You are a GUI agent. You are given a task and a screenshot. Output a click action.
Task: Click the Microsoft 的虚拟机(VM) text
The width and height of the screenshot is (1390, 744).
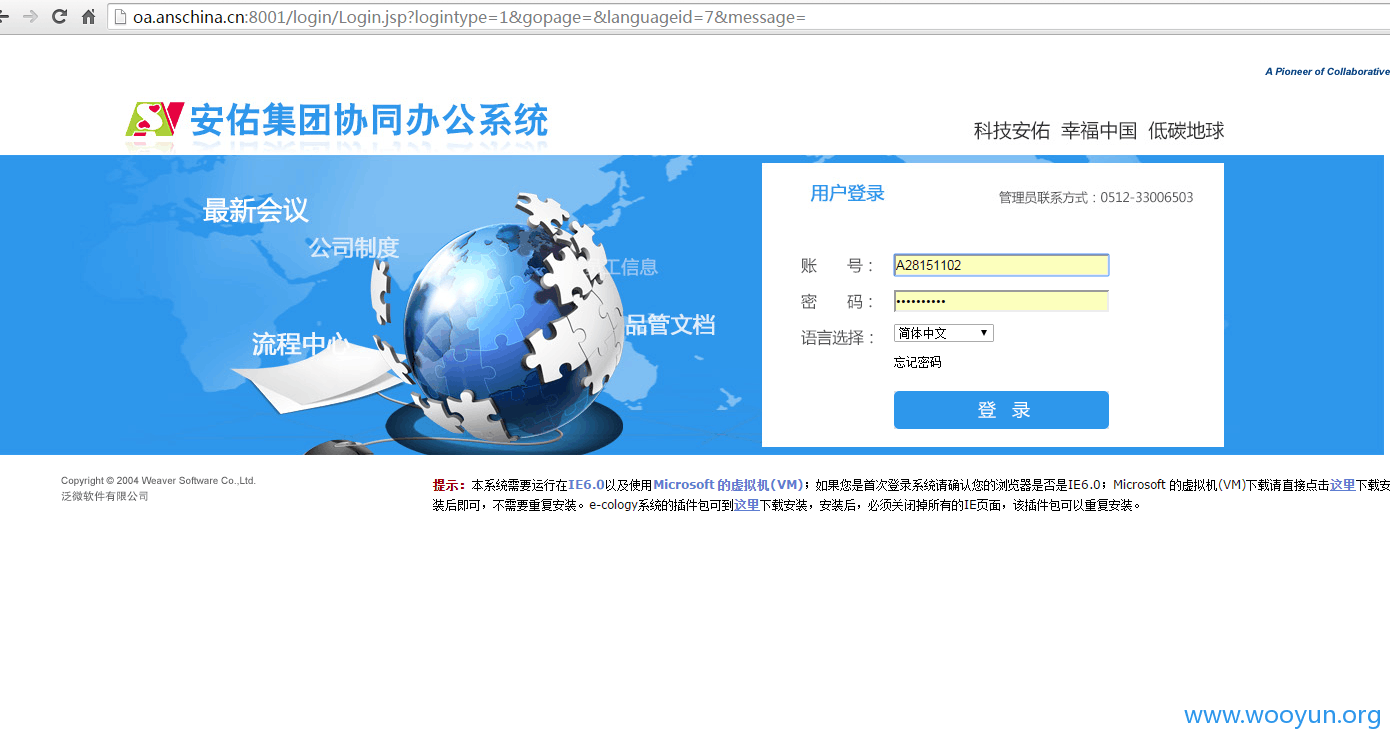click(728, 485)
